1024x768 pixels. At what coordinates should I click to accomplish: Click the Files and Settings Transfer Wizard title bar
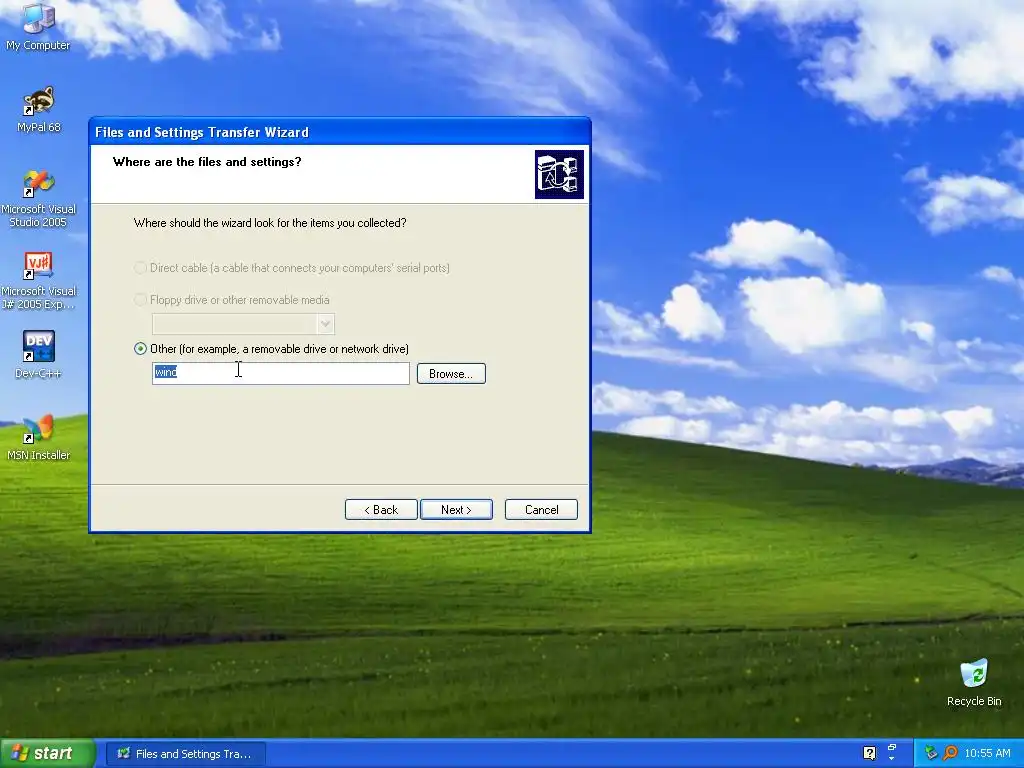pos(340,132)
